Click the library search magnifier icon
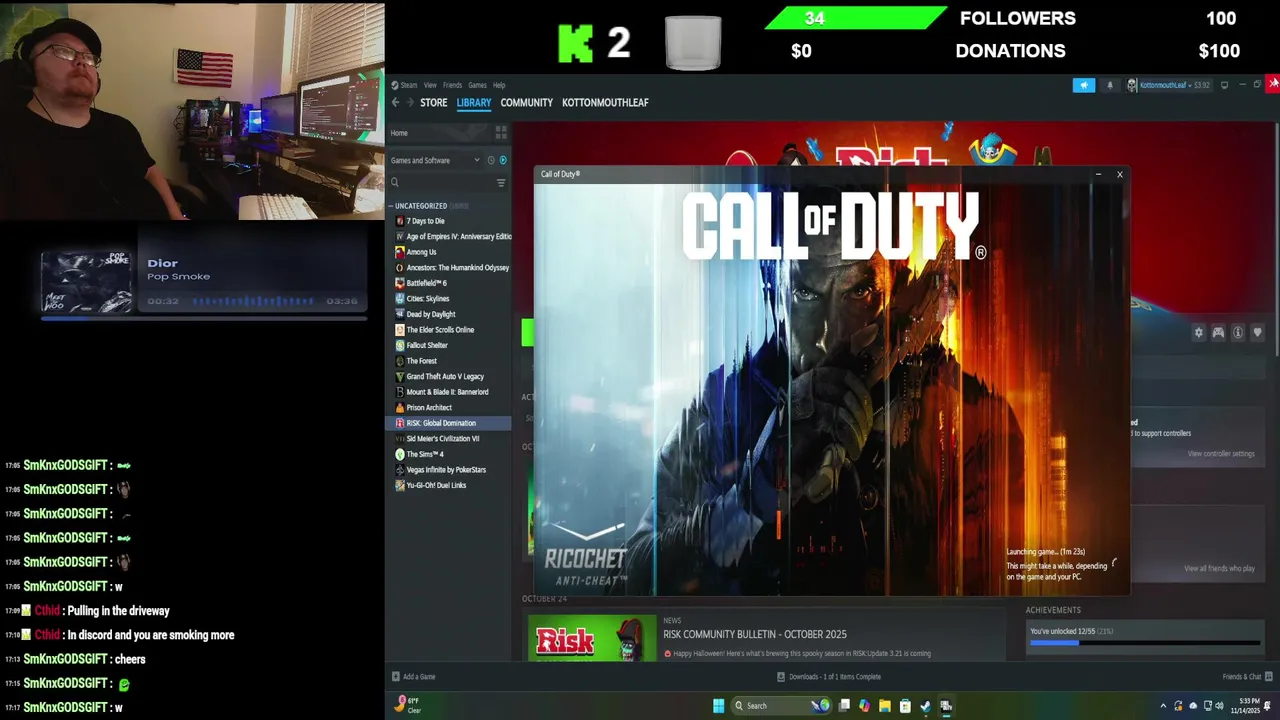The image size is (1280, 720). (395, 183)
